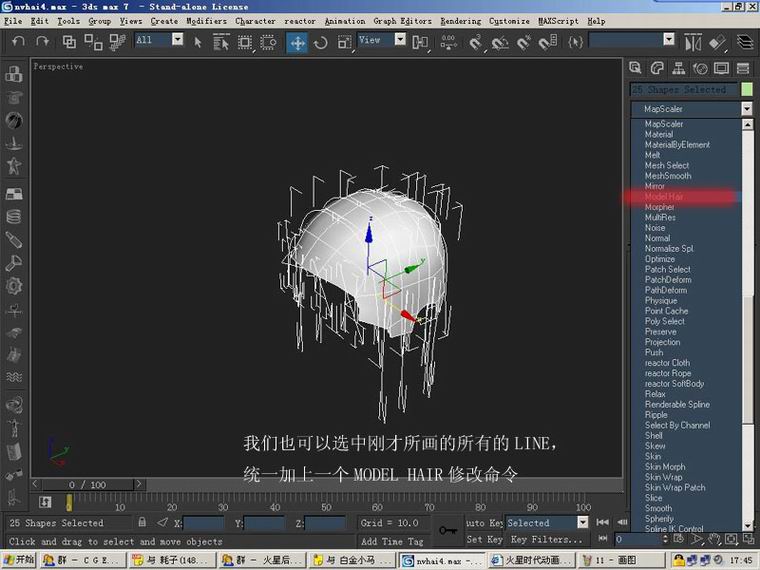Open the MapScaler modifier list dropdown
The height and width of the screenshot is (570, 760).
point(746,109)
